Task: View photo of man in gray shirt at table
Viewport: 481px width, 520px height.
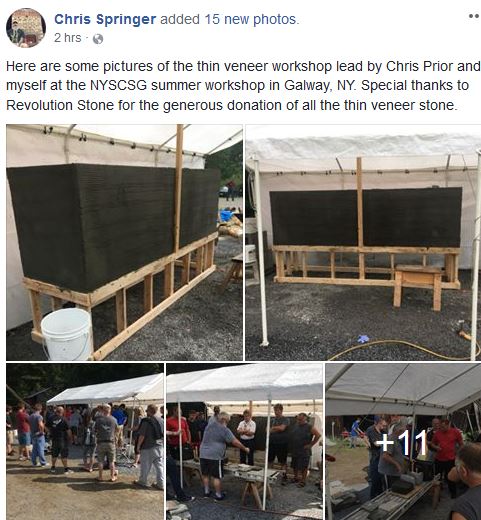Action: 244,441
